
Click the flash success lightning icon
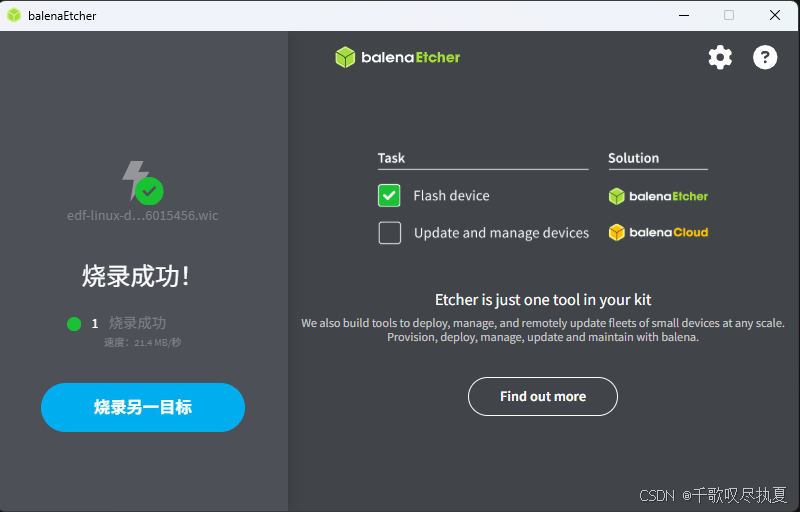pyautogui.click(x=142, y=183)
